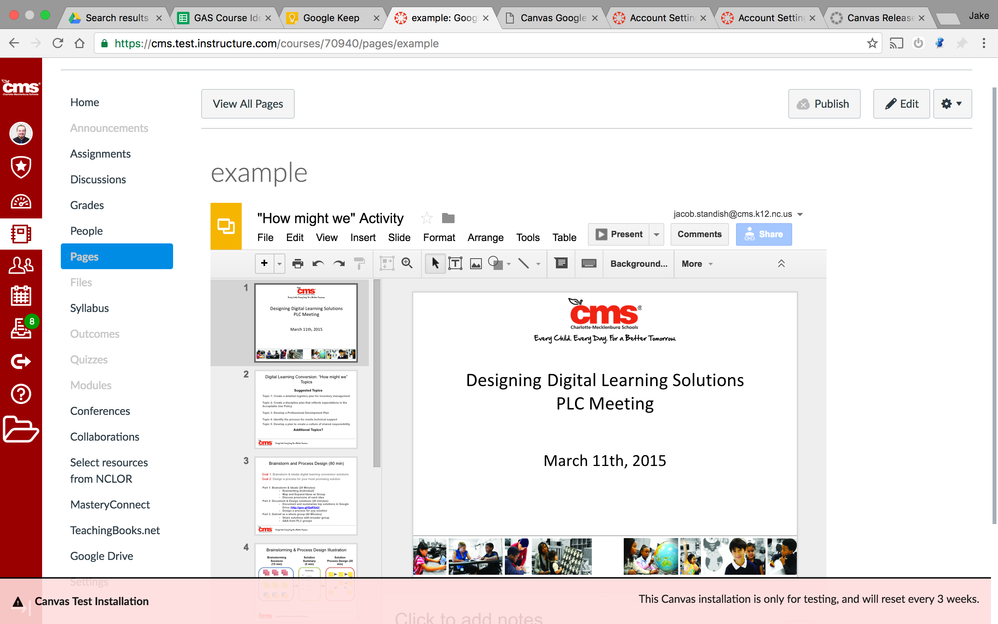
Task: Open the Canvas account avatar menu
Action: click(x=21, y=133)
